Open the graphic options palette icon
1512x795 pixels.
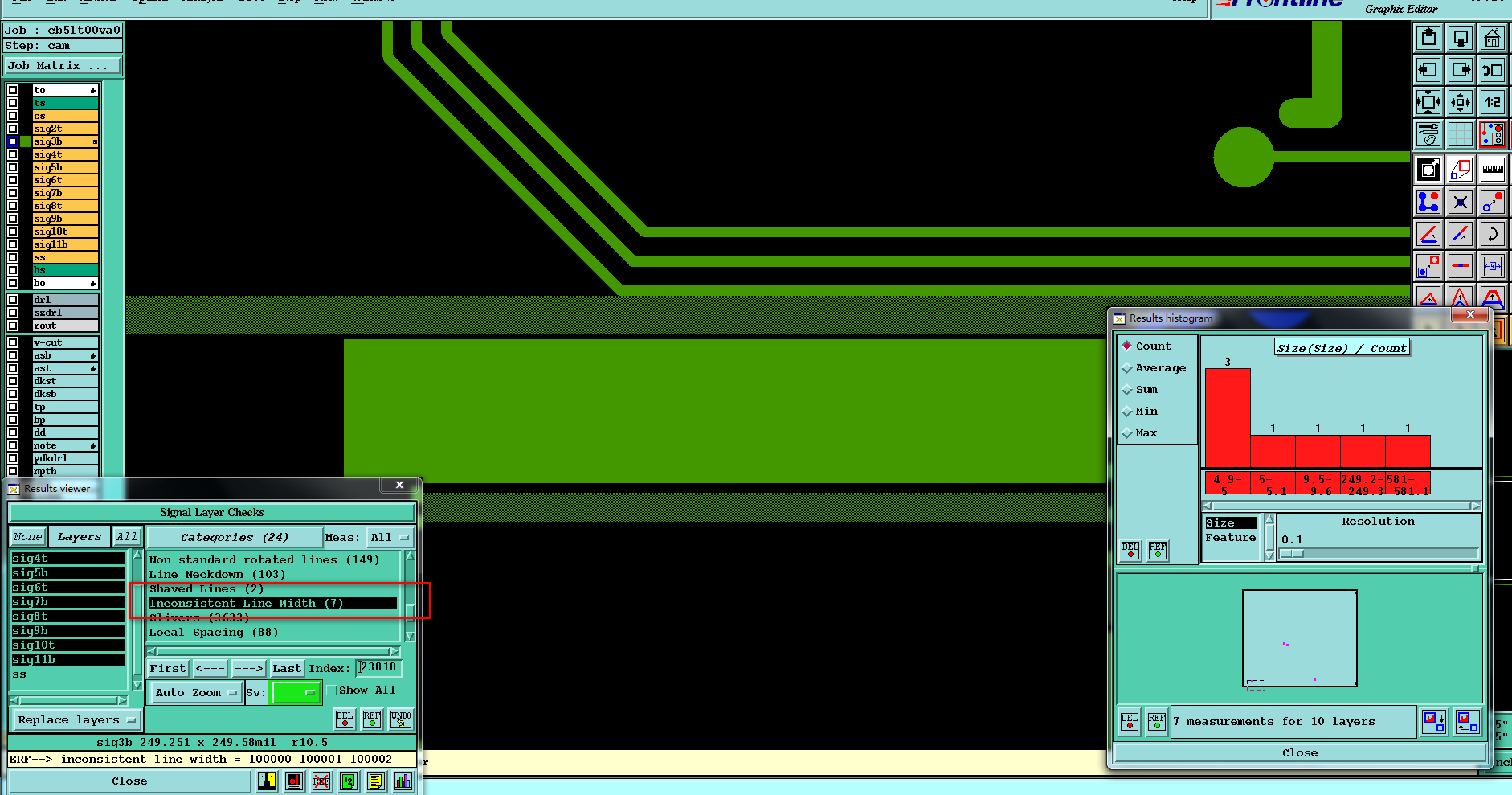[x=1428, y=134]
